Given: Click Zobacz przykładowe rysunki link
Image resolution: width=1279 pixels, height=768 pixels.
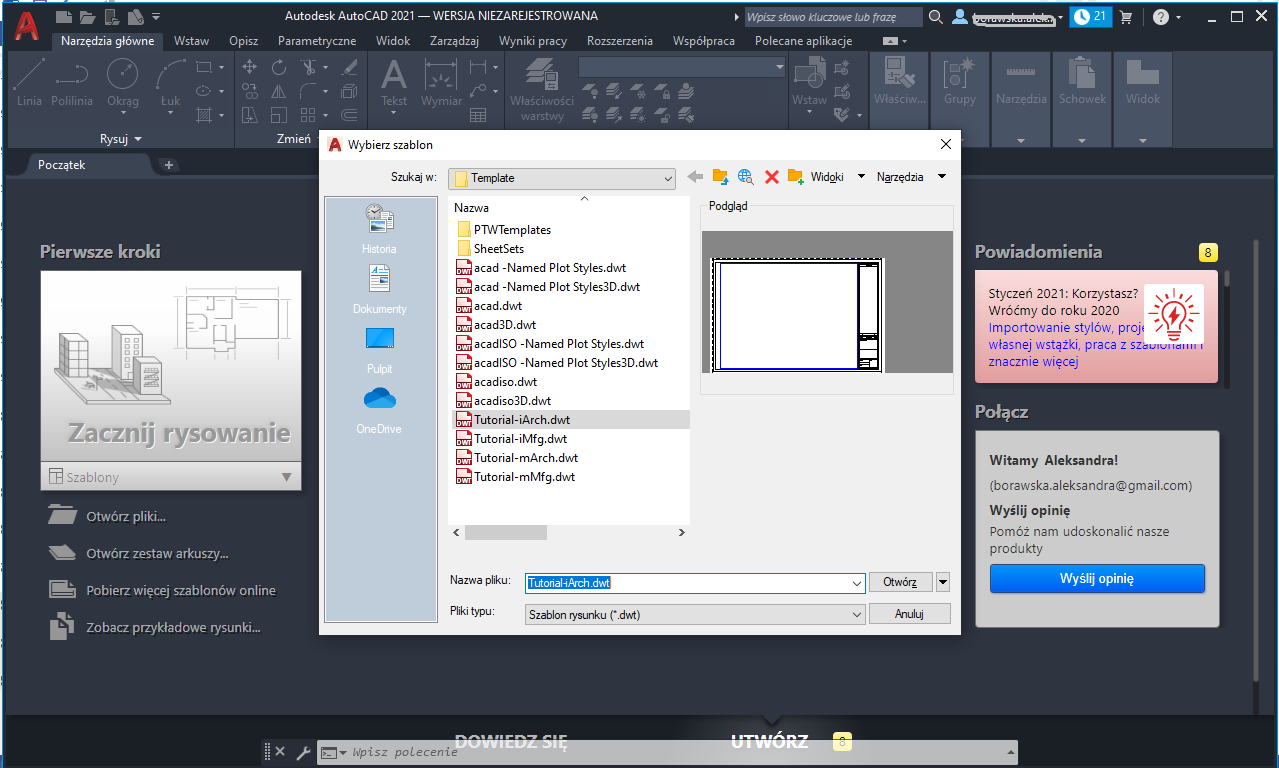Looking at the screenshot, I should (173, 628).
